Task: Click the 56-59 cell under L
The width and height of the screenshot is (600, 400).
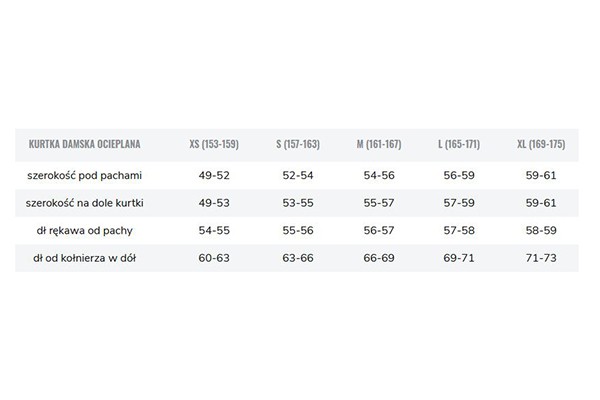Action: click(x=459, y=175)
